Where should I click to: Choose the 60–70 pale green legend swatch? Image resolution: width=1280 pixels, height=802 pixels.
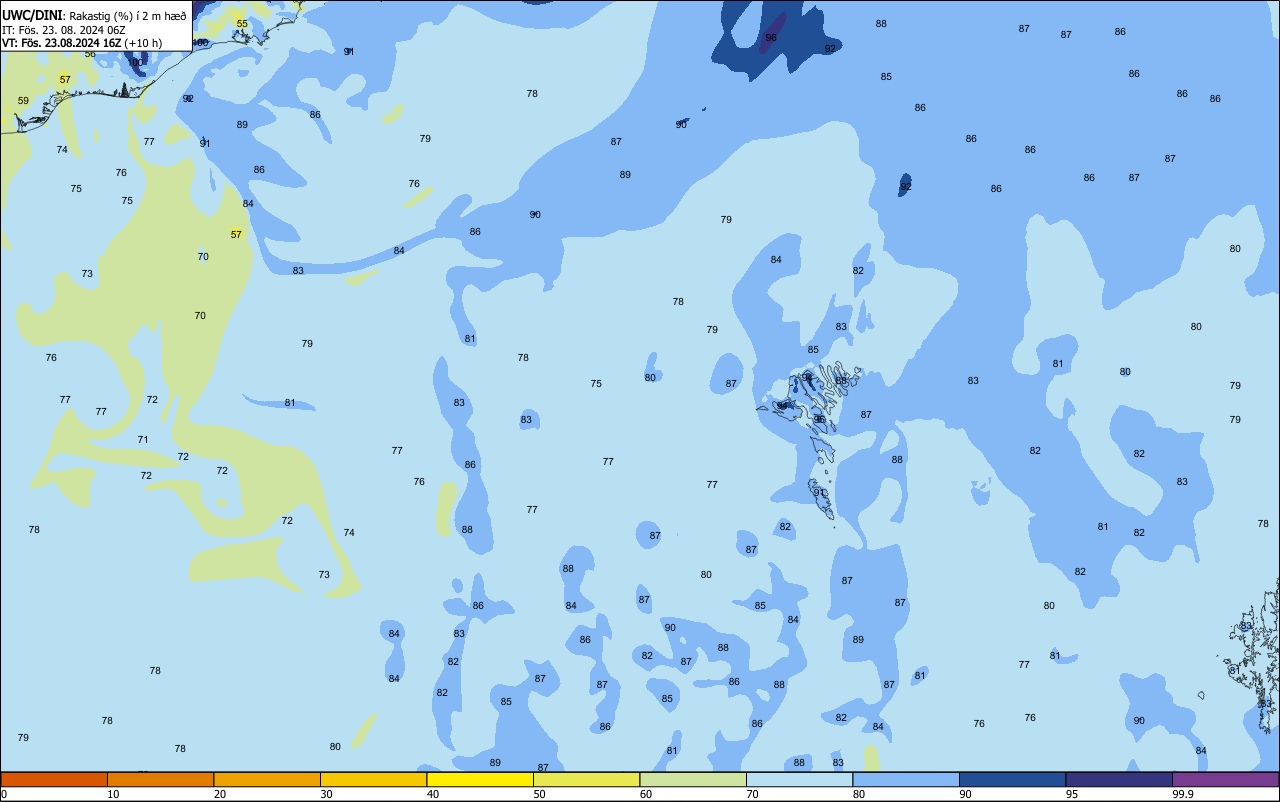point(693,779)
